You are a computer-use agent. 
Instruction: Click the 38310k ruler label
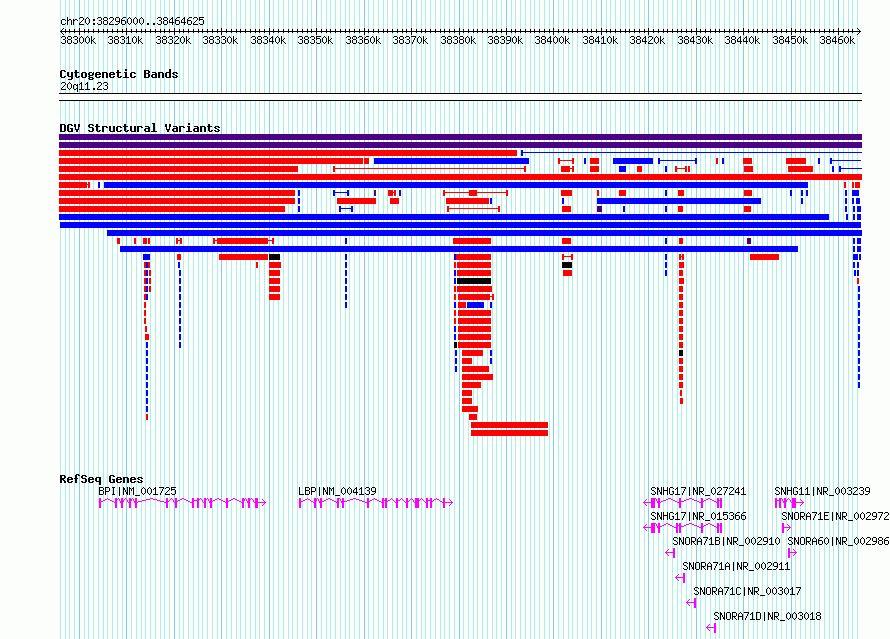(125, 40)
